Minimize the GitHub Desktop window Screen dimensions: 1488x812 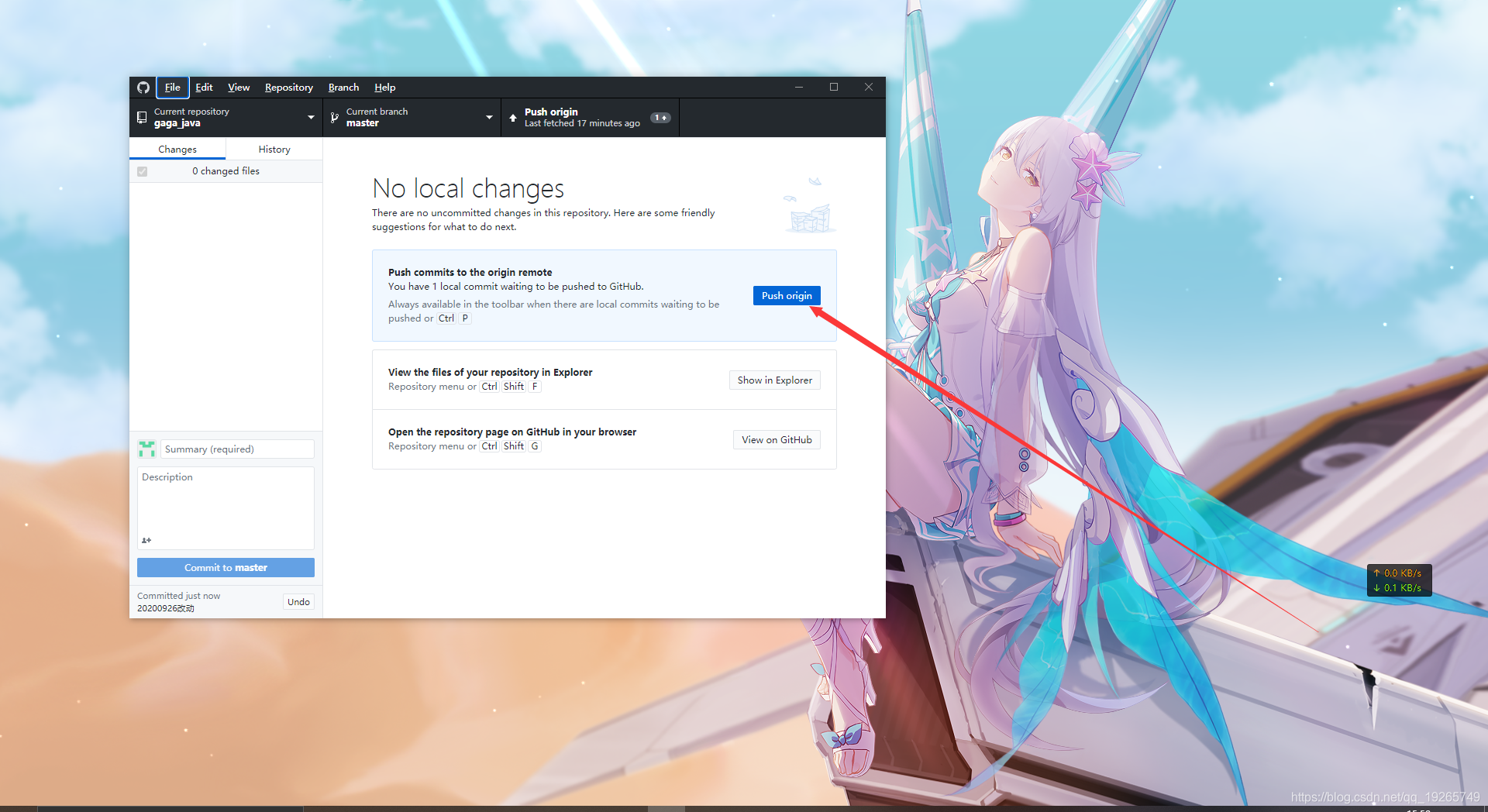pyautogui.click(x=798, y=88)
